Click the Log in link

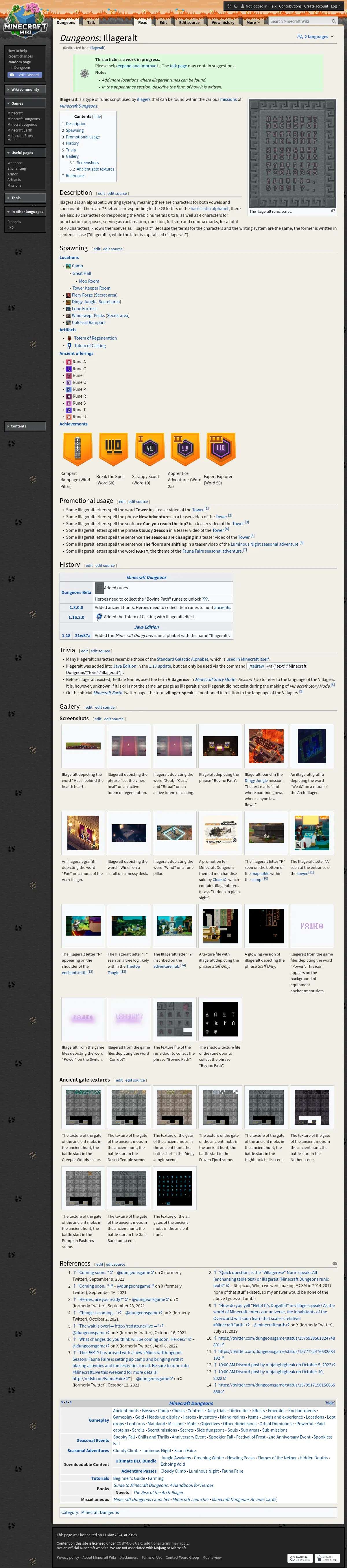click(x=335, y=6)
